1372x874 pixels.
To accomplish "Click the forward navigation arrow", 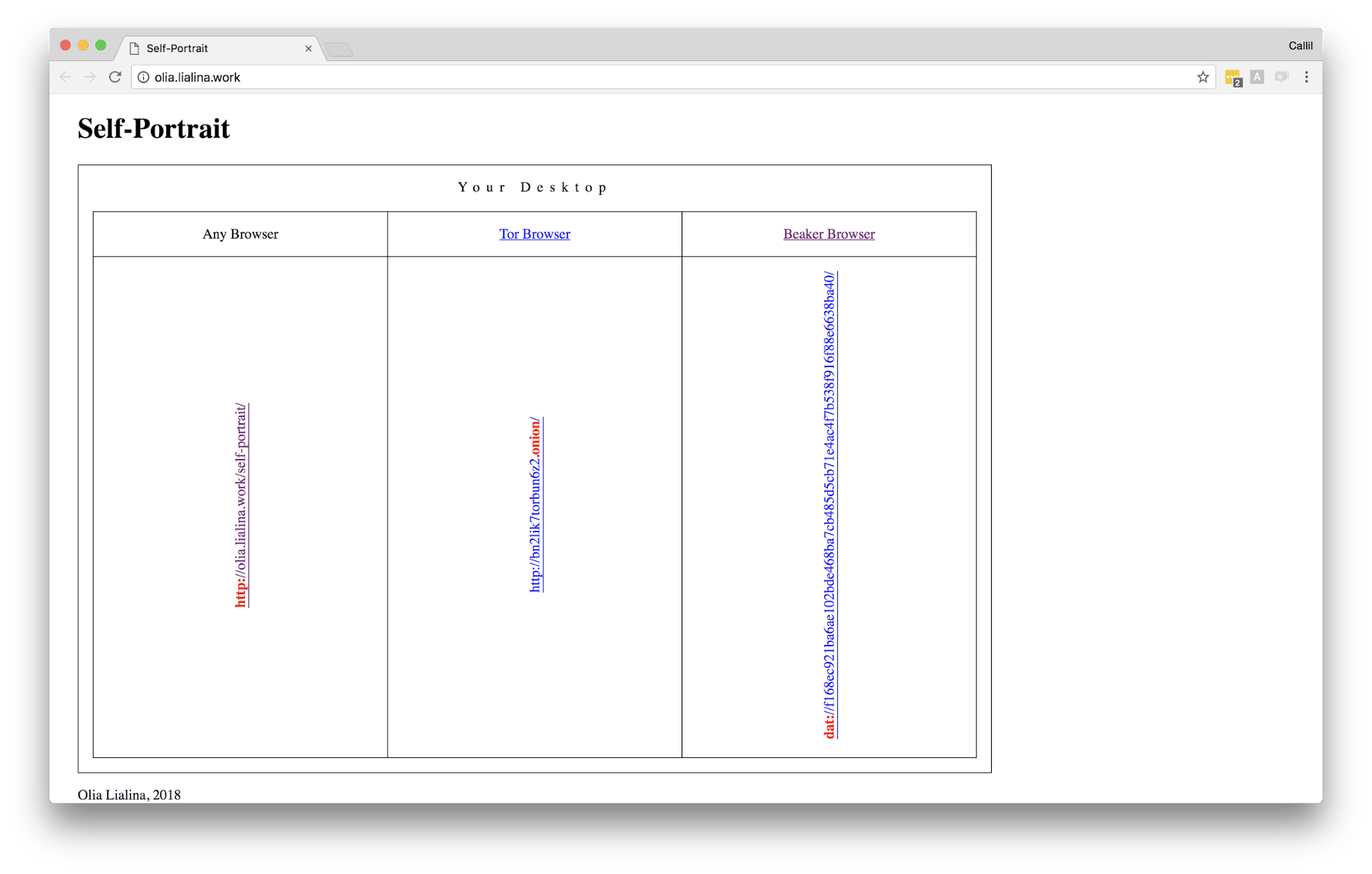I will point(90,76).
